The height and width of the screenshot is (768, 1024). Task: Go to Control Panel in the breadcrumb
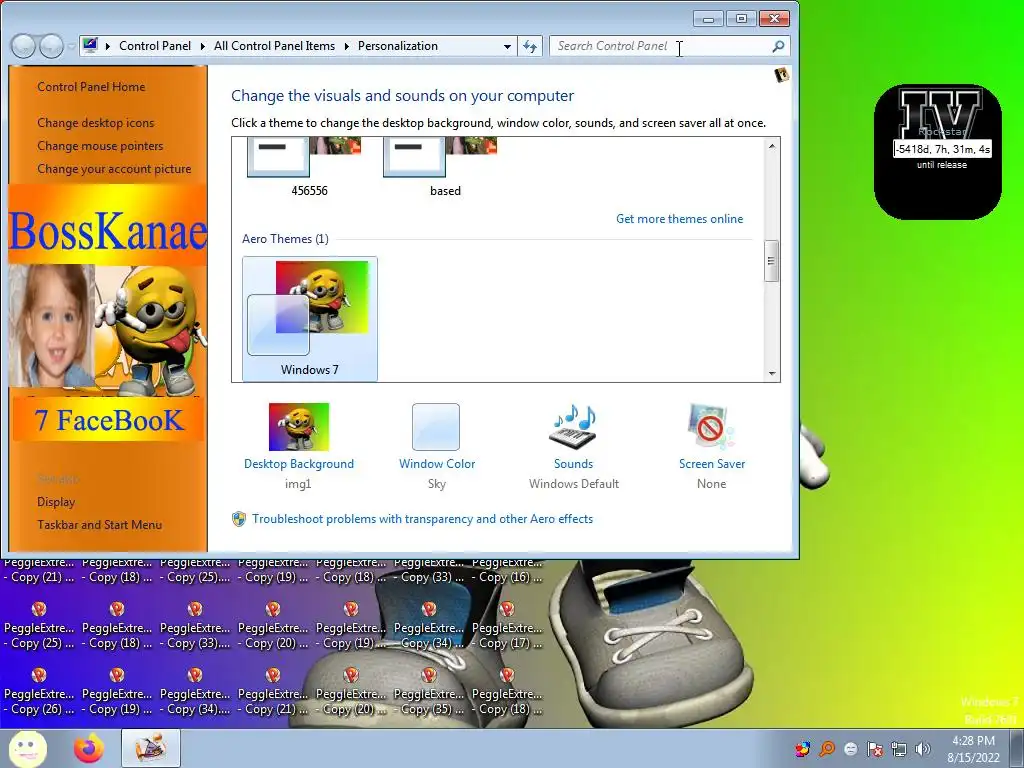(155, 46)
